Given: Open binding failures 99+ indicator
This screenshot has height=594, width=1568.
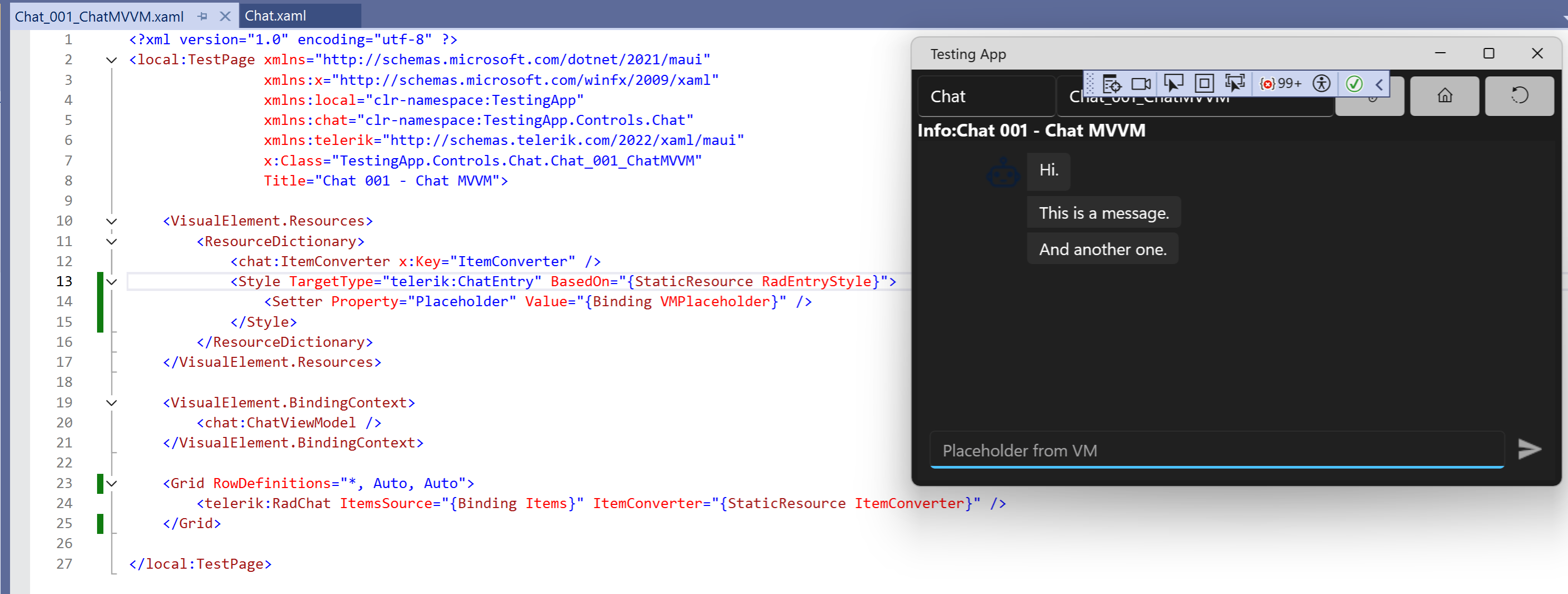Looking at the screenshot, I should (1280, 83).
